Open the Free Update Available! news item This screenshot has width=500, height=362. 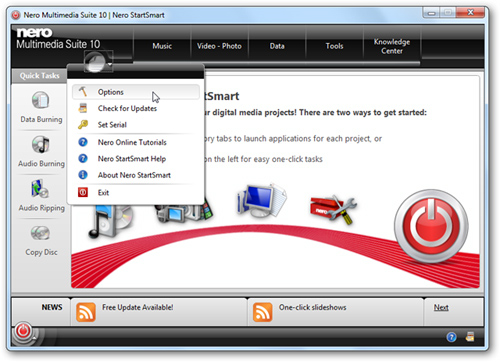pos(138,307)
